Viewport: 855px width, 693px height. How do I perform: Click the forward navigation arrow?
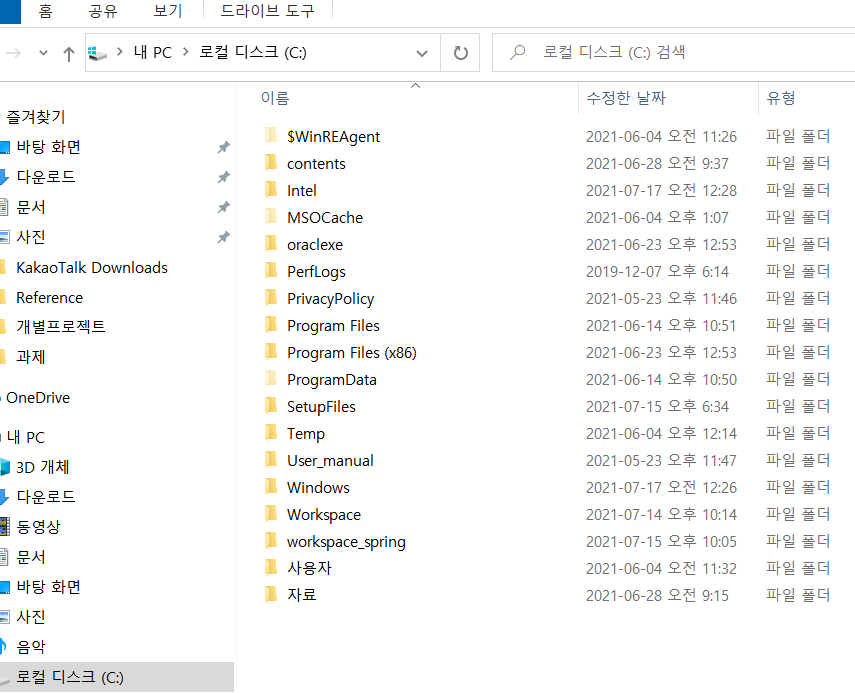pyautogui.click(x=14, y=53)
